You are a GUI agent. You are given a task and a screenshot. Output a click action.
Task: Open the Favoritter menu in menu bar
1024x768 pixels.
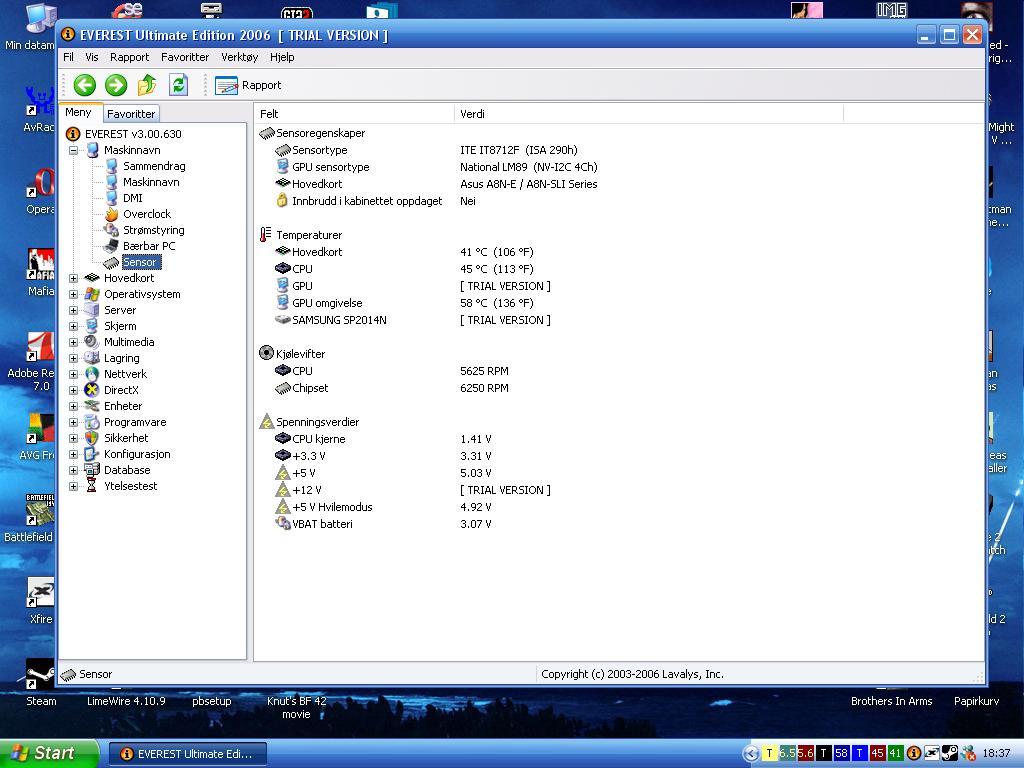(185, 57)
